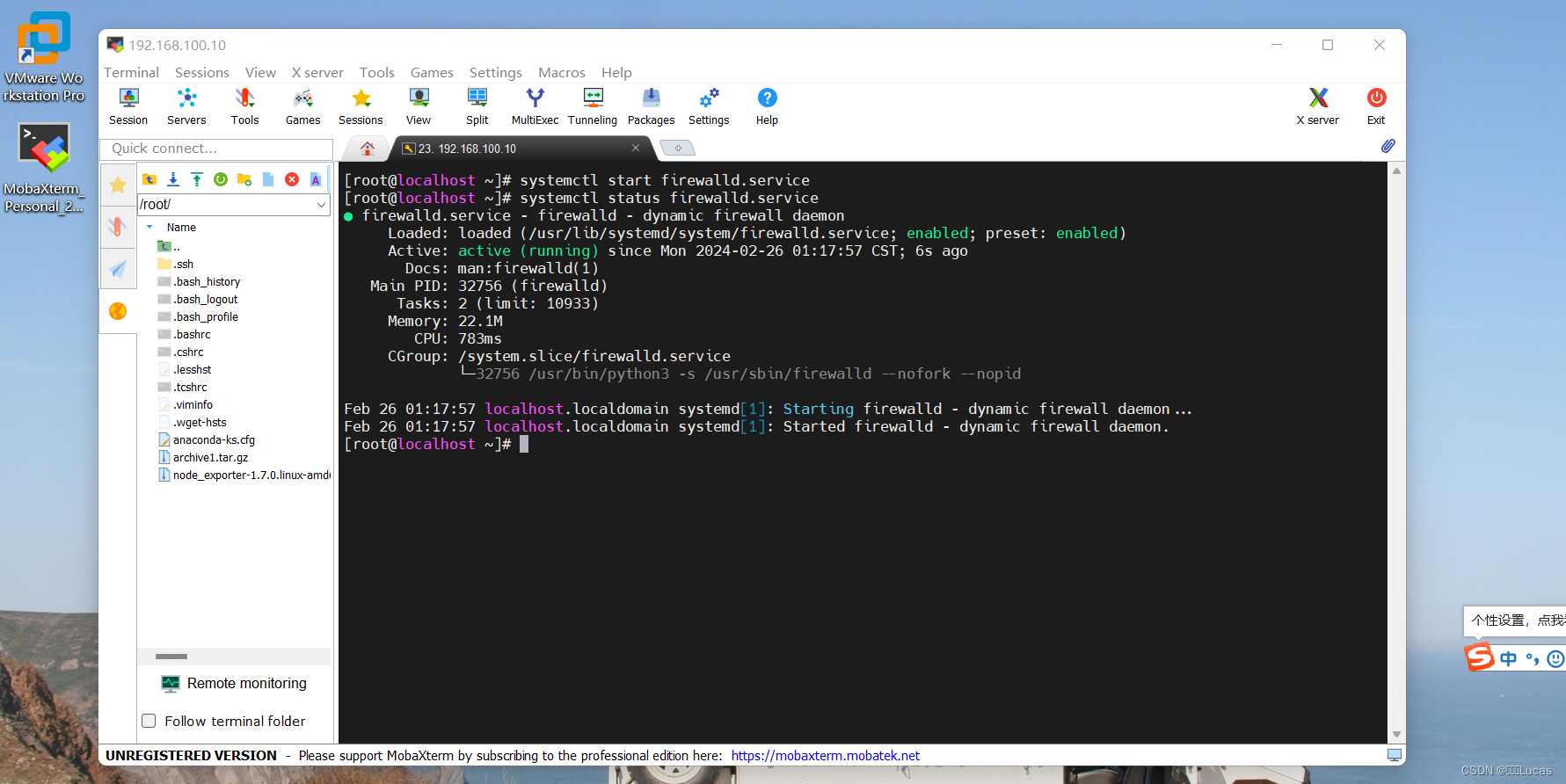This screenshot has height=784, width=1566.
Task: Open the Terminal menu
Action: 131,72
